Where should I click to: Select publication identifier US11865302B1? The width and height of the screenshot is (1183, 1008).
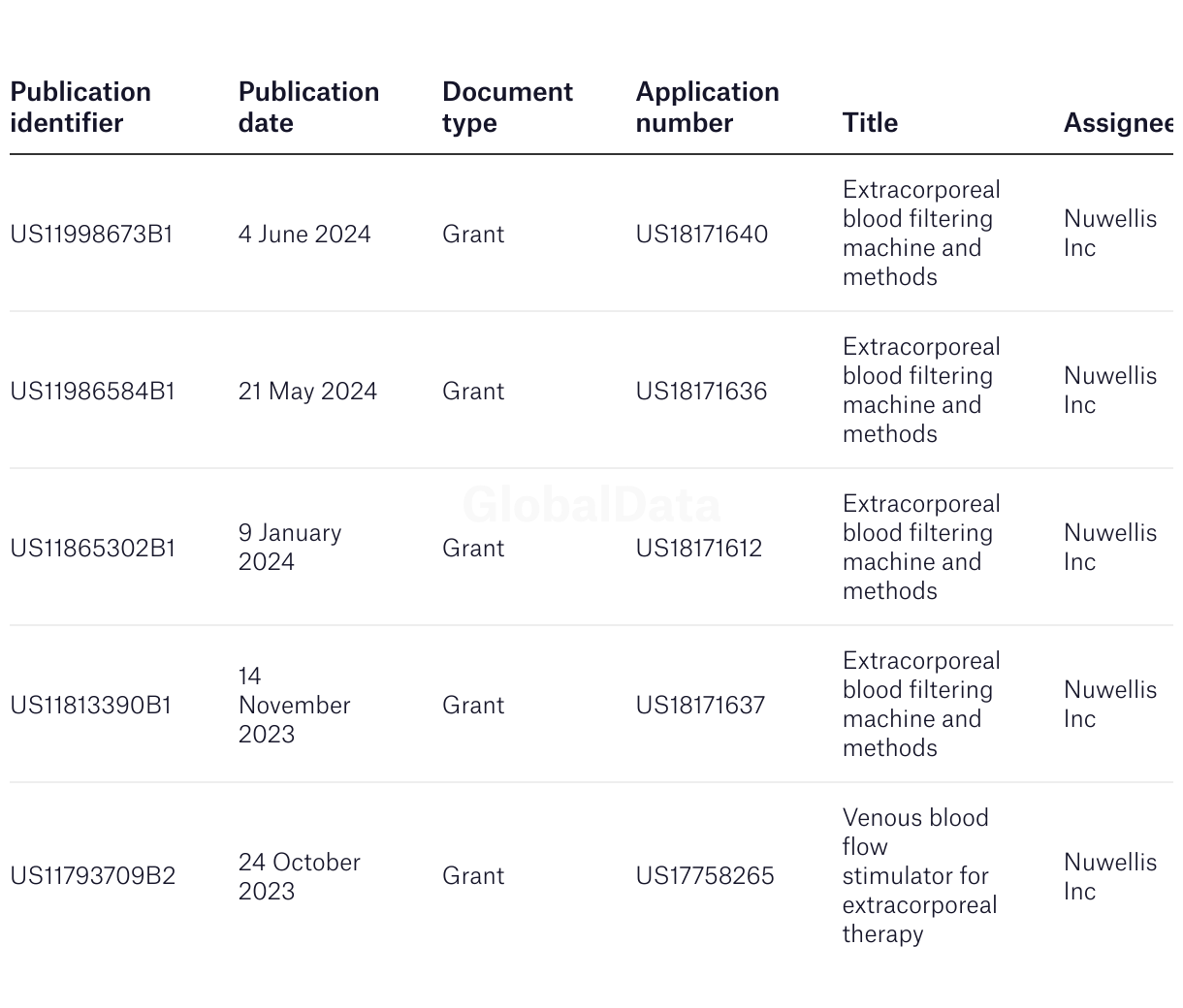(x=92, y=548)
